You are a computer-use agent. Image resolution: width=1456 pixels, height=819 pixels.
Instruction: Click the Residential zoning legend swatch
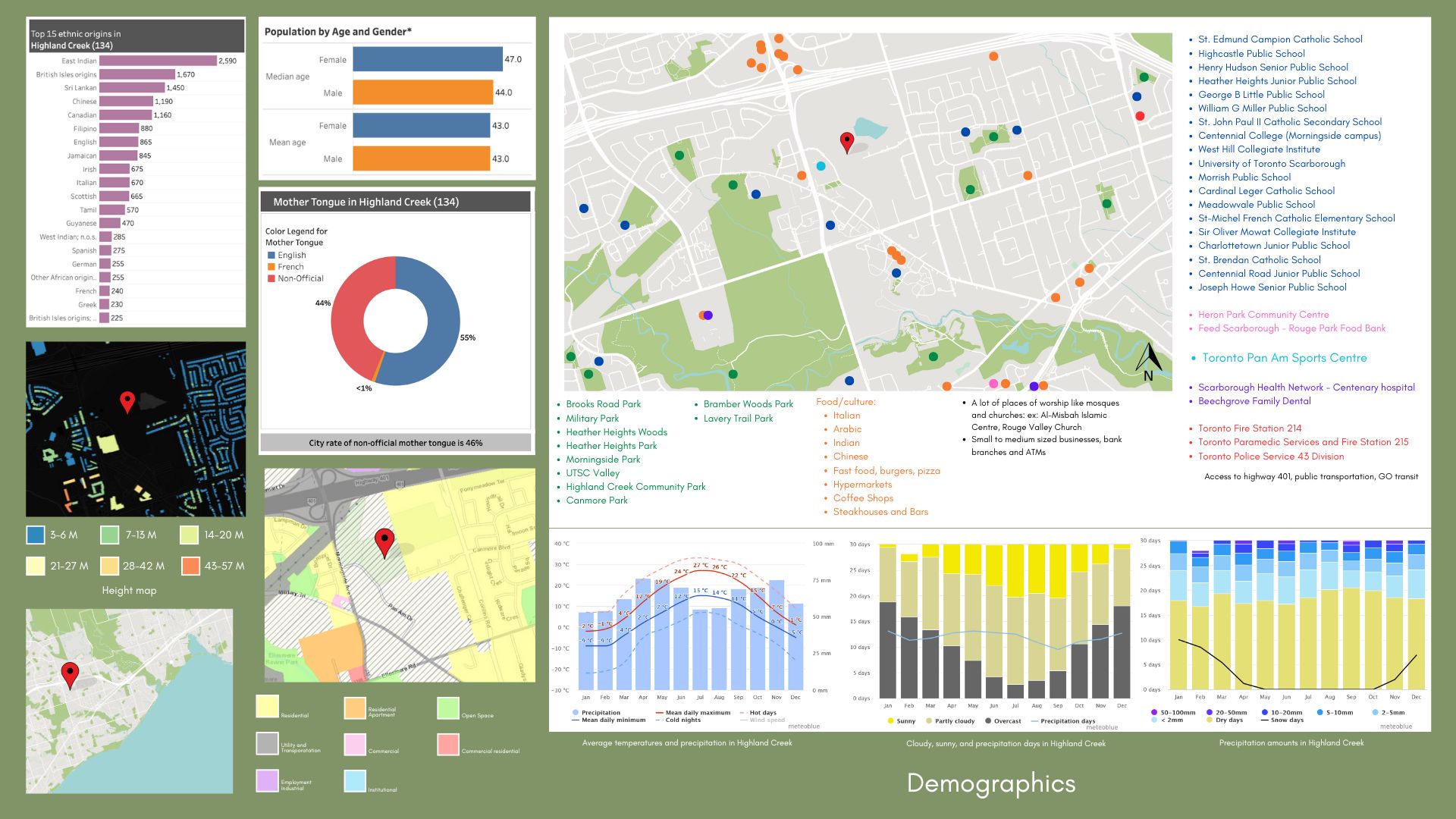coord(267,706)
